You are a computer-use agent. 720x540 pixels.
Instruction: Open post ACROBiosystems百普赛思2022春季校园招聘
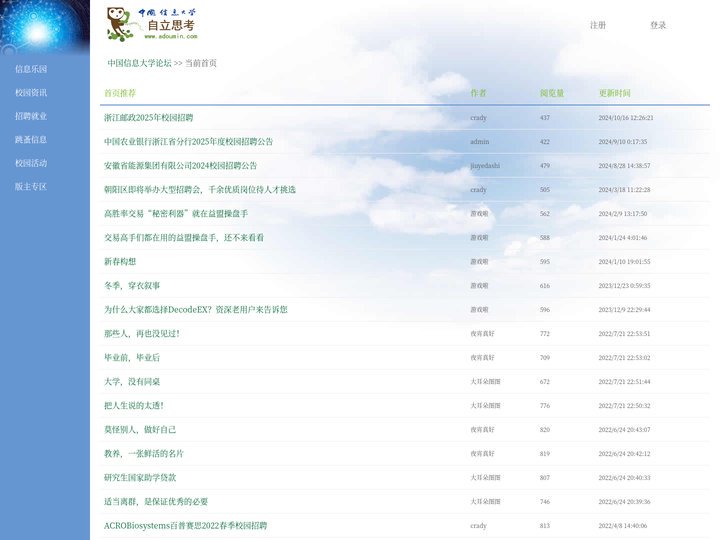pos(186,525)
